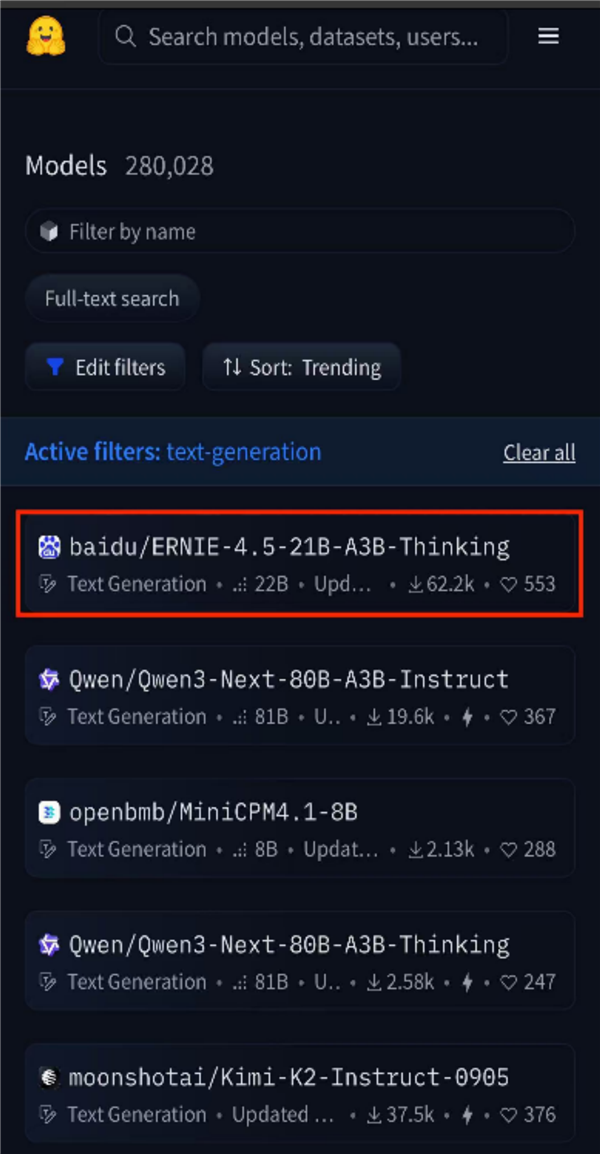Image resolution: width=600 pixels, height=1154 pixels.
Task: Focus the Filter by name field
Action: tap(300, 232)
